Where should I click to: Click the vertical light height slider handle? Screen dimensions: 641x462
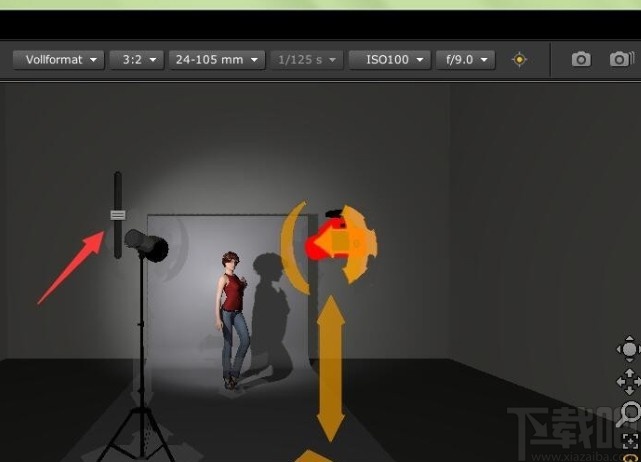(118, 215)
